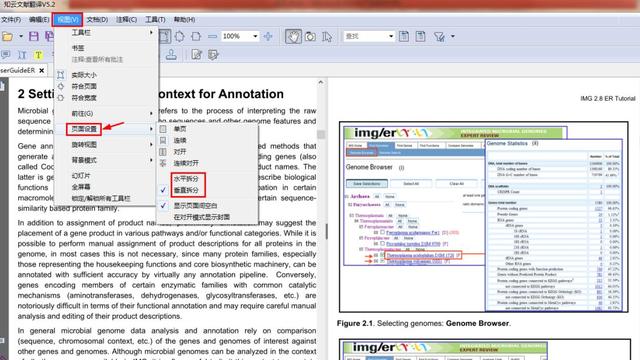Select the yellow T highlight text icon
This screenshot has width=640, height=360.
(38, 55)
